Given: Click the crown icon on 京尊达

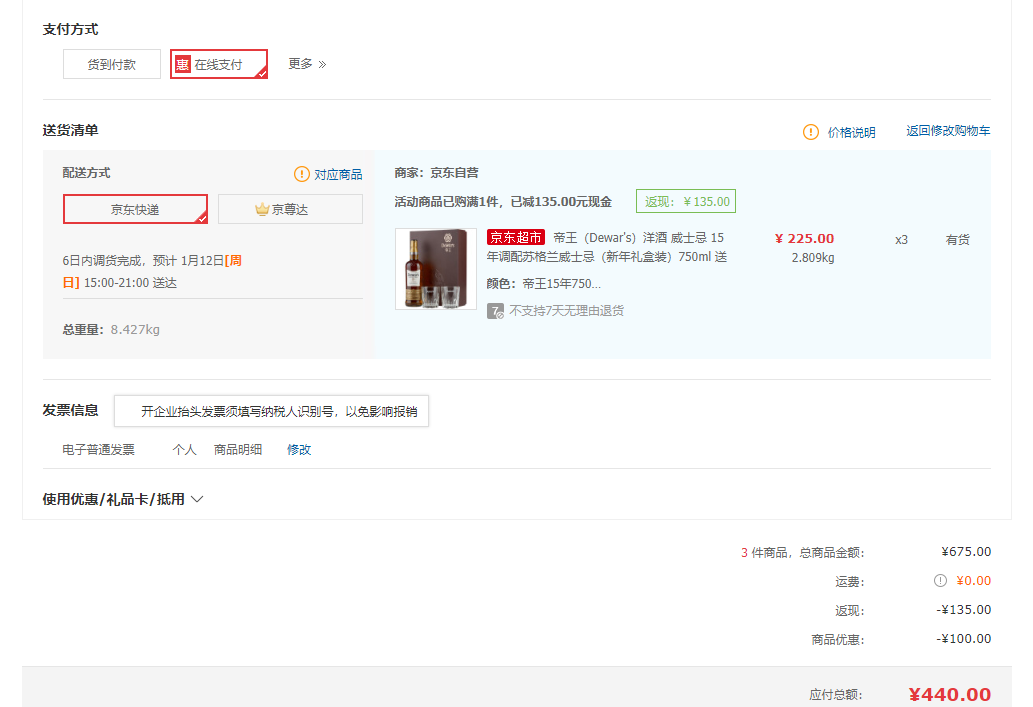Looking at the screenshot, I should point(262,209).
